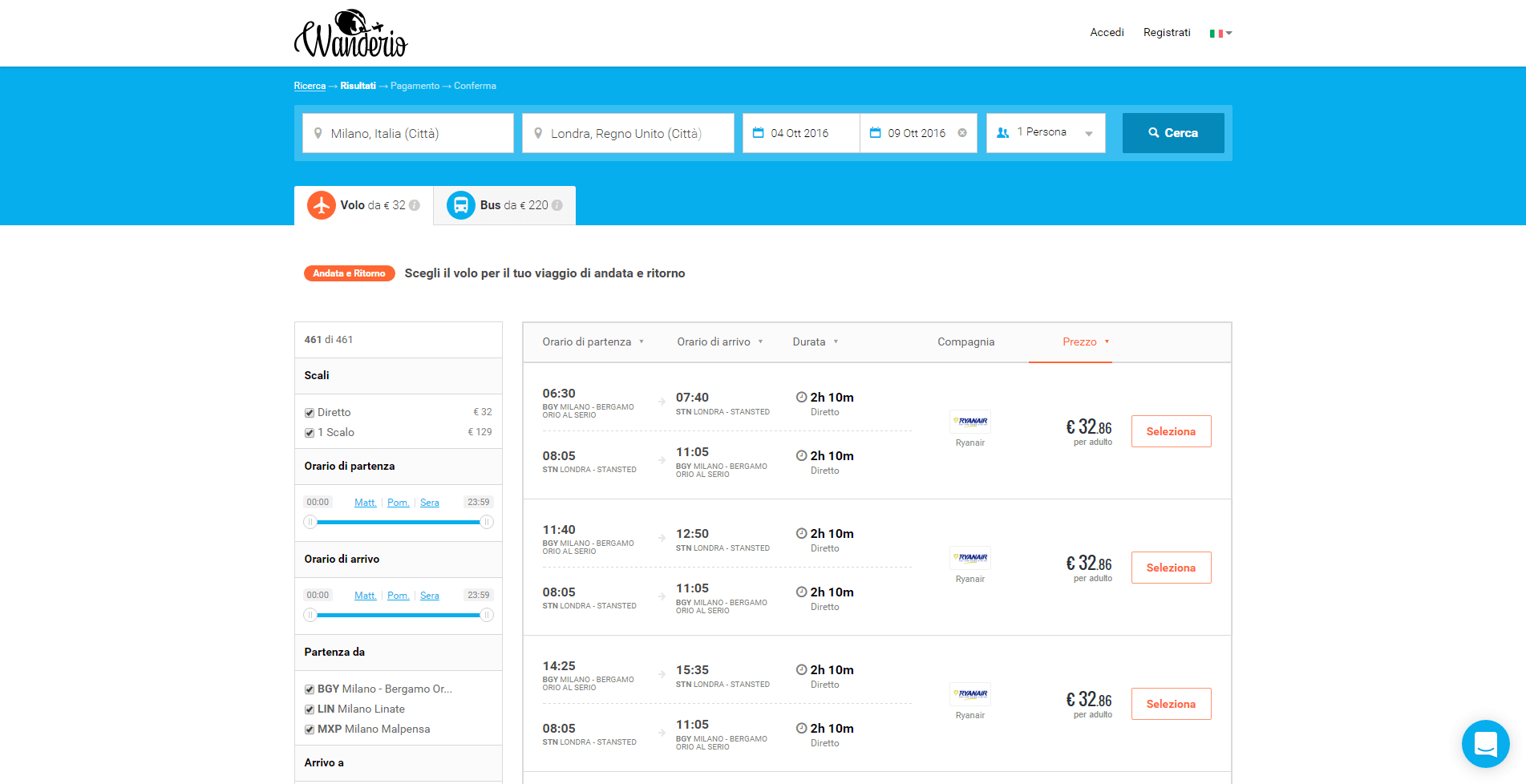Open the chat support bubble
Screen dimensions: 1526x784
[1485, 744]
